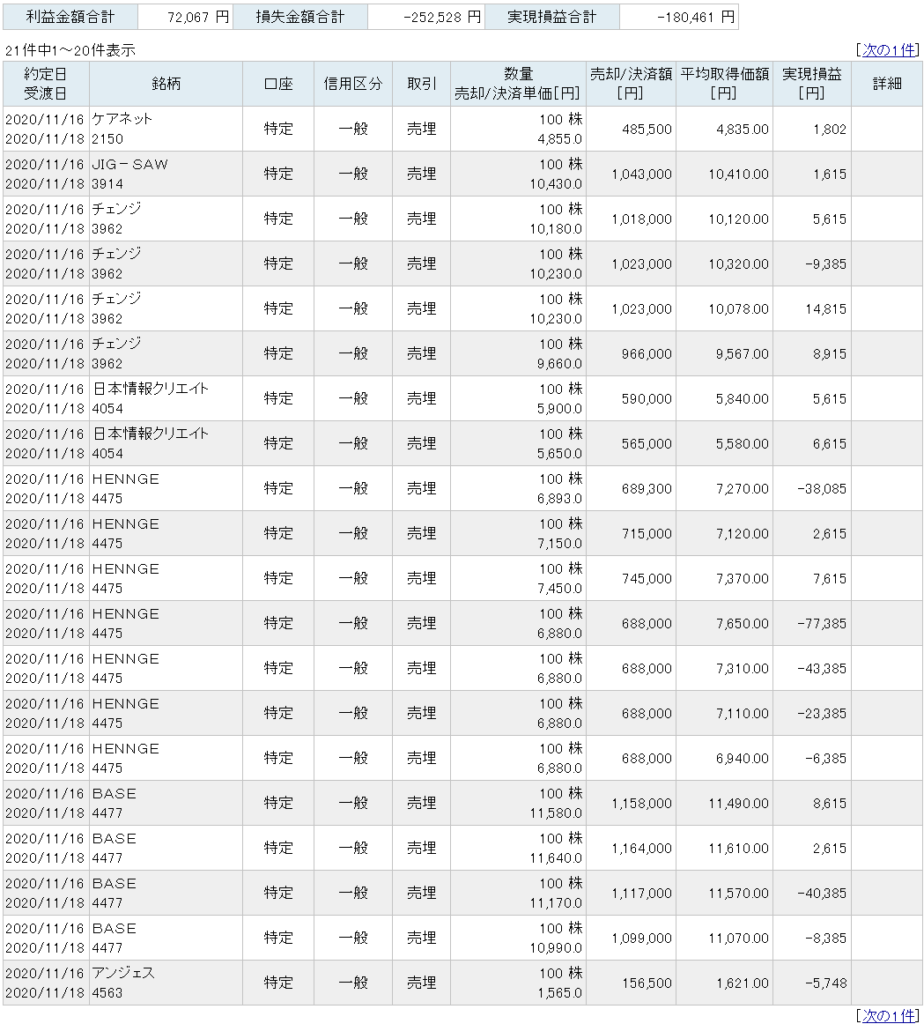Click the -180,461 円 realized total value
Viewport: 924px width, 1024px height.
tap(695, 17)
